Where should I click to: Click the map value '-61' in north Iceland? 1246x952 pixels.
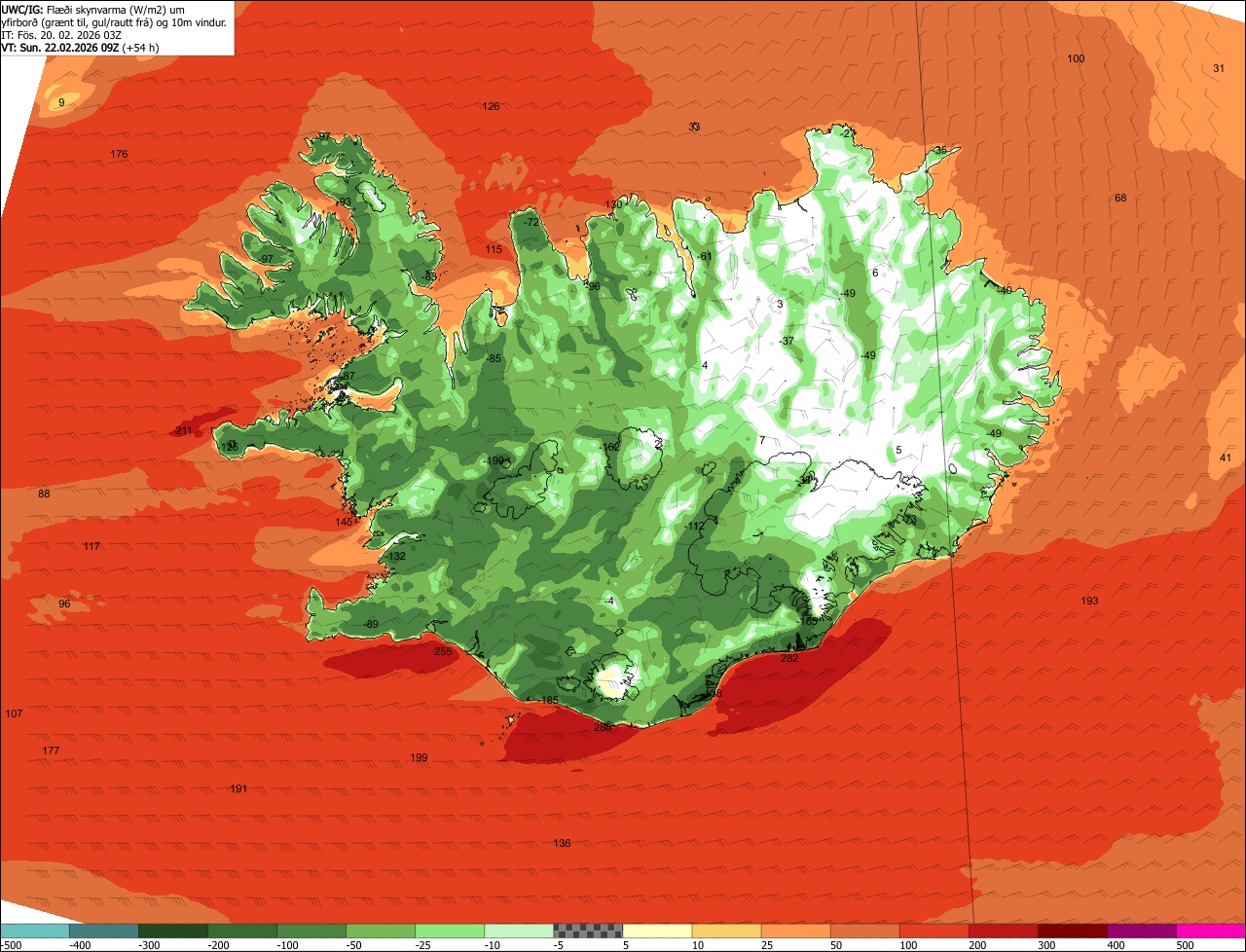click(705, 256)
